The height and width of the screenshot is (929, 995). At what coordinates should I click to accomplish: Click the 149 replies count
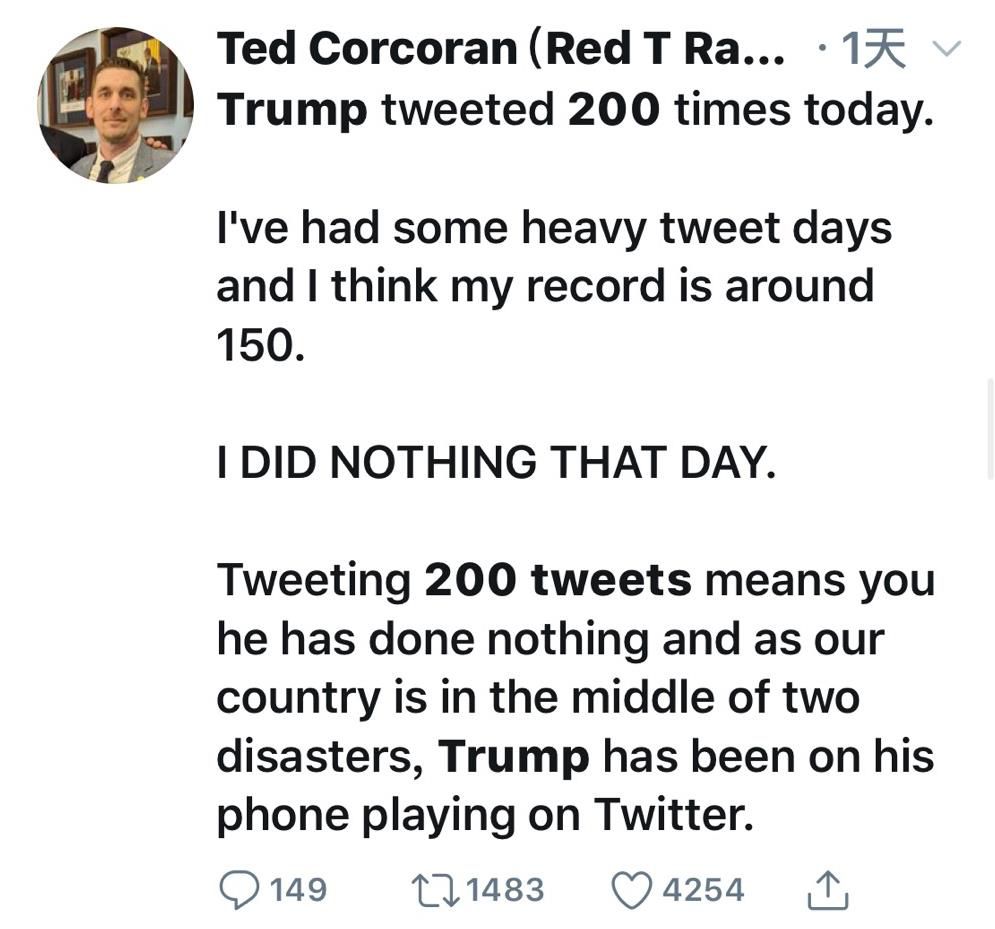298,889
